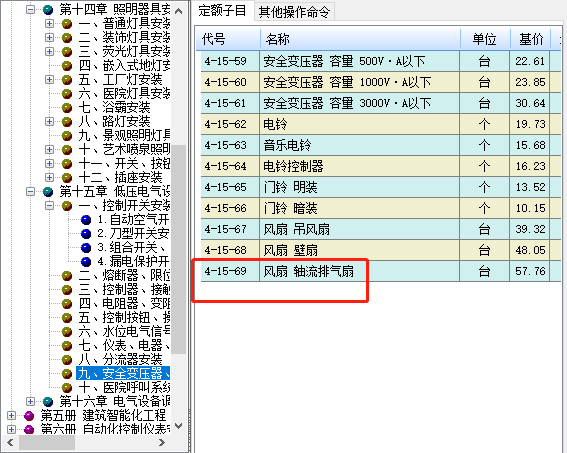Switch to the 定额子目 tab

tap(222, 10)
